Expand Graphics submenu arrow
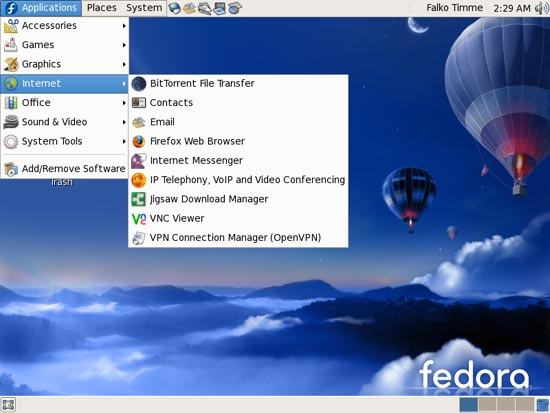 [x=124, y=64]
